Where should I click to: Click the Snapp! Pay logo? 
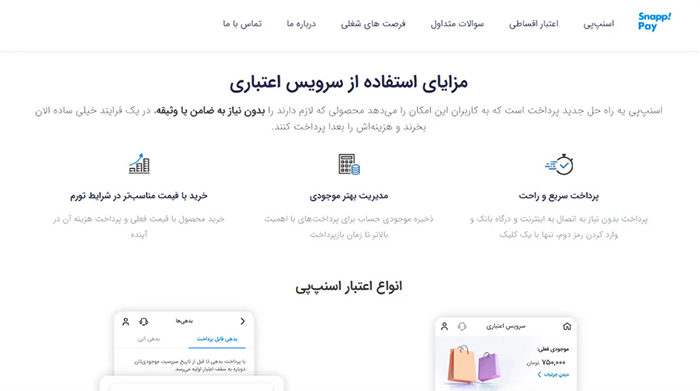(654, 21)
